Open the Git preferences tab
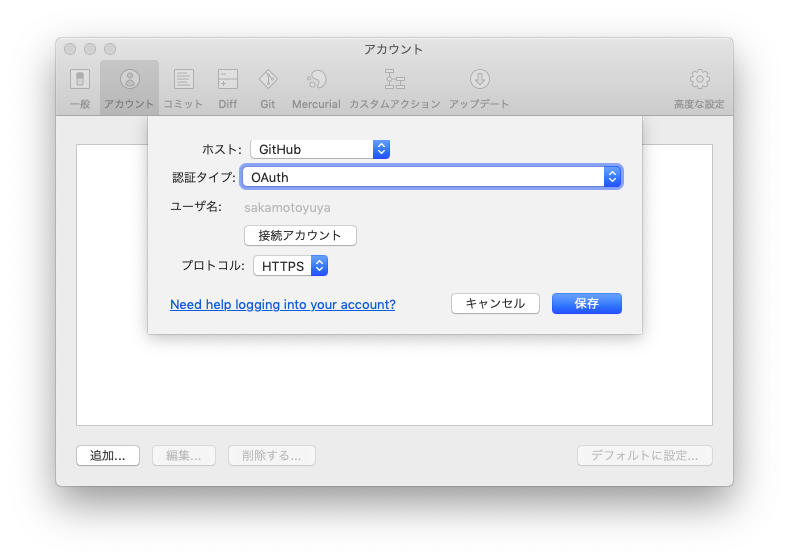The width and height of the screenshot is (789, 560). click(268, 88)
